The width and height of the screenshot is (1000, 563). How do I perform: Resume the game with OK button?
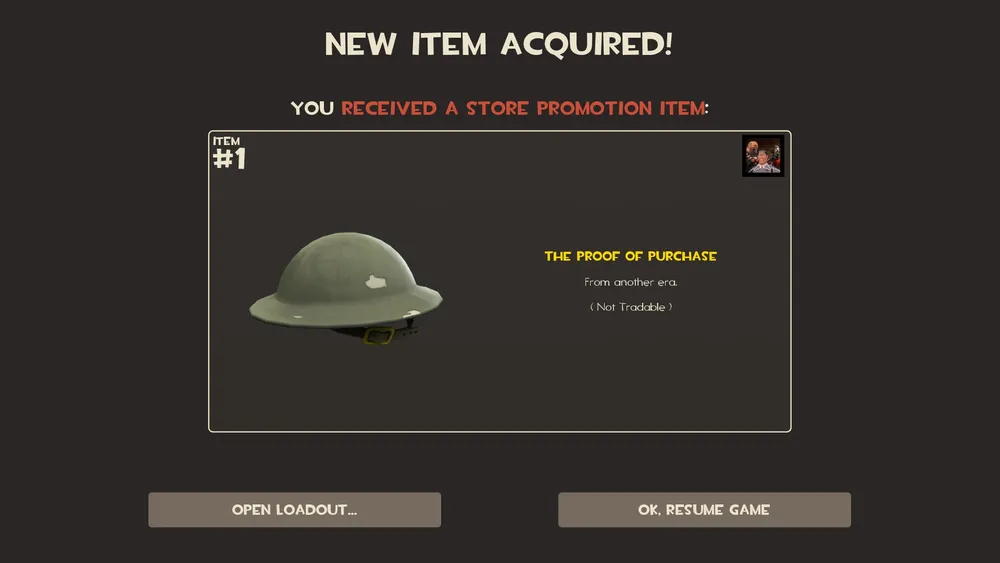pos(704,509)
